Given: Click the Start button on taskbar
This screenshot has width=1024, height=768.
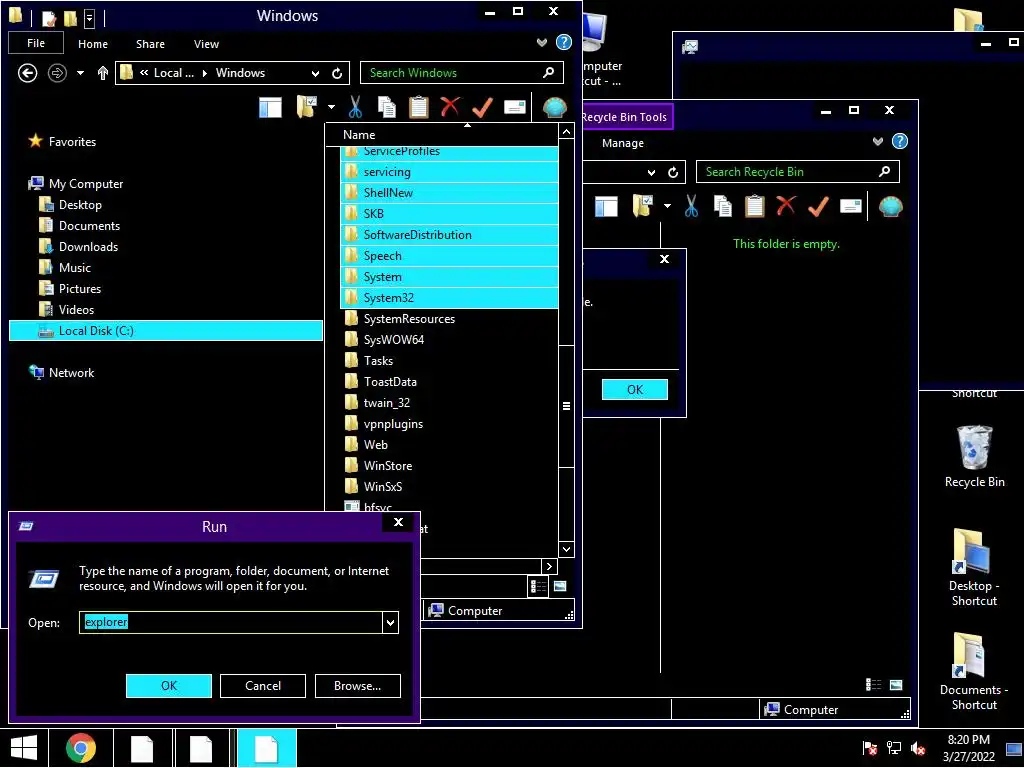Looking at the screenshot, I should pos(24,748).
